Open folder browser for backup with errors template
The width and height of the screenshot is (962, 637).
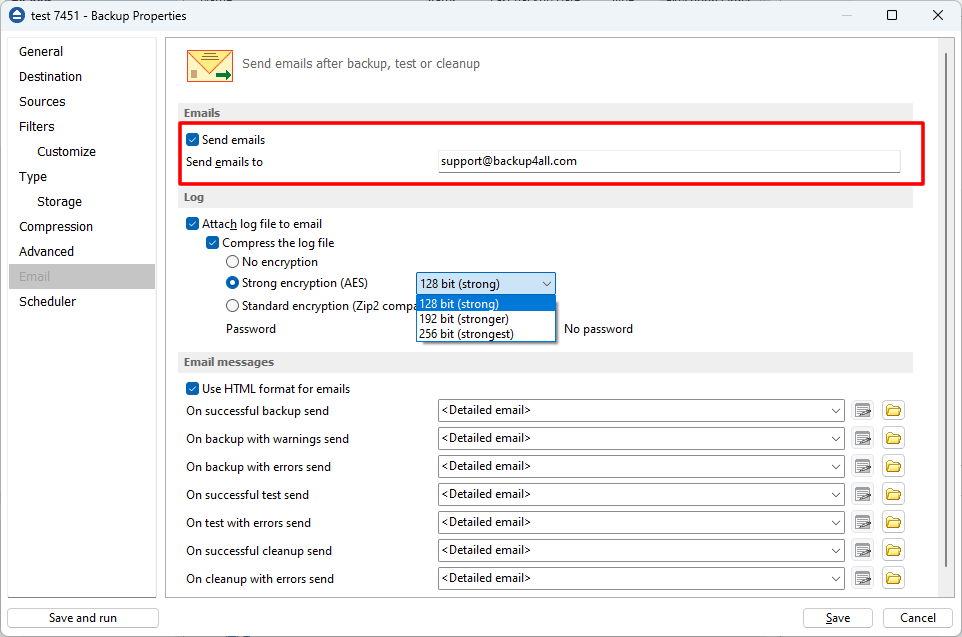pyautogui.click(x=892, y=466)
